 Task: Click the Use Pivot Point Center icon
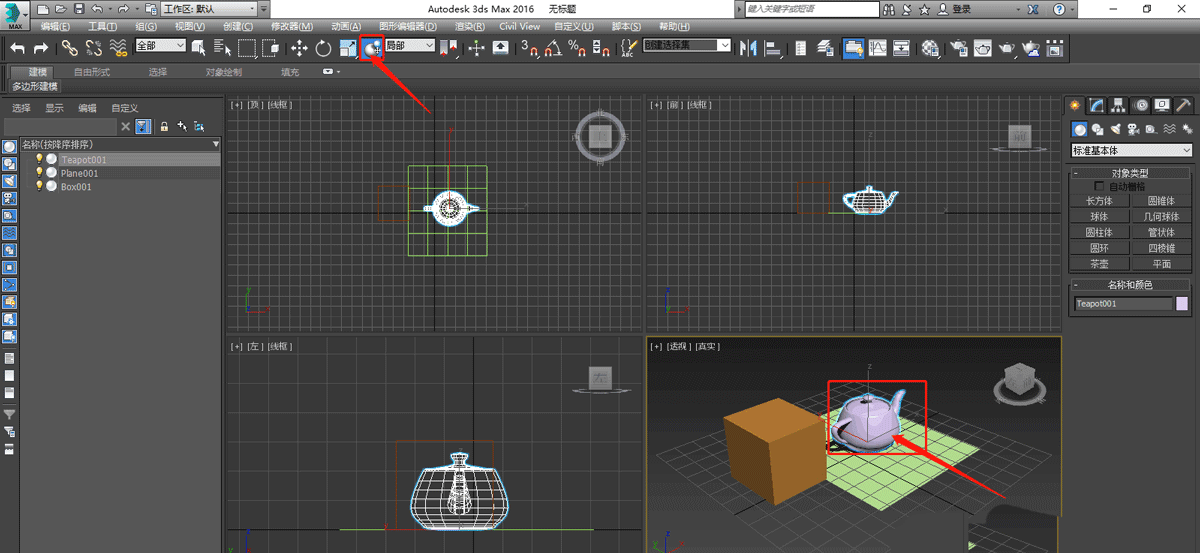(x=448, y=47)
